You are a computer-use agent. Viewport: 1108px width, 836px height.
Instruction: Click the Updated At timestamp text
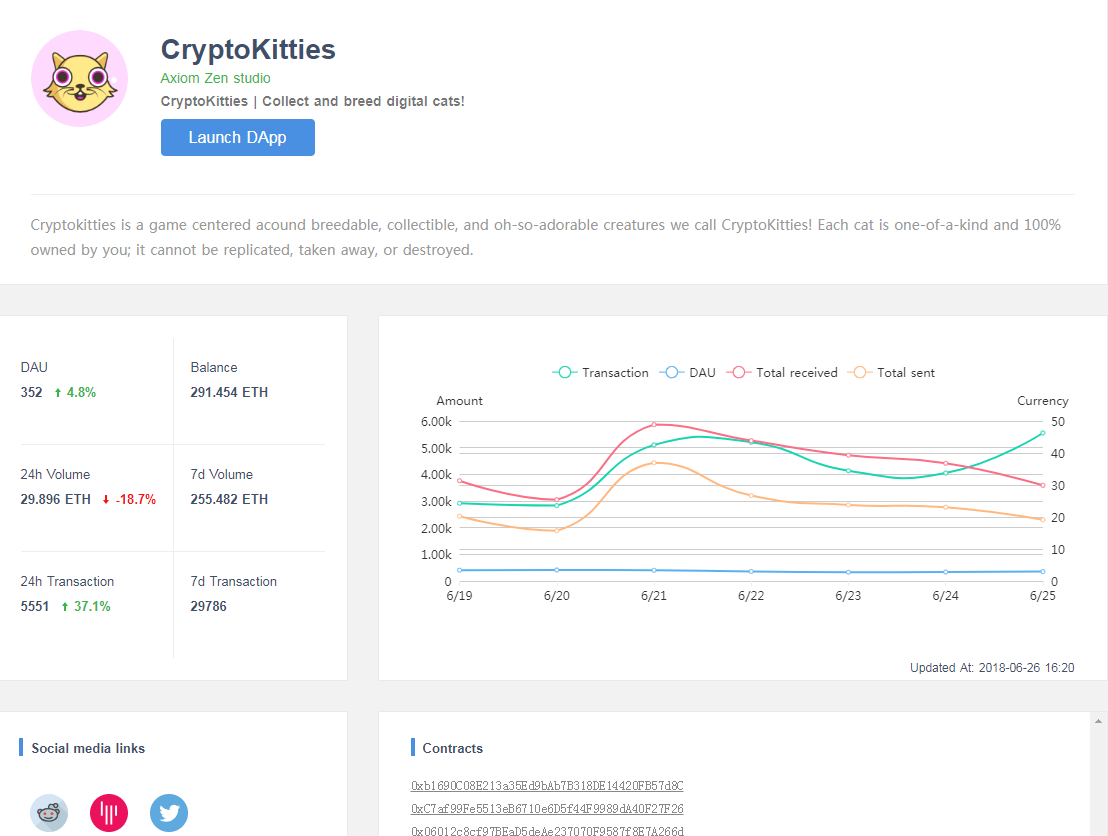click(992, 668)
